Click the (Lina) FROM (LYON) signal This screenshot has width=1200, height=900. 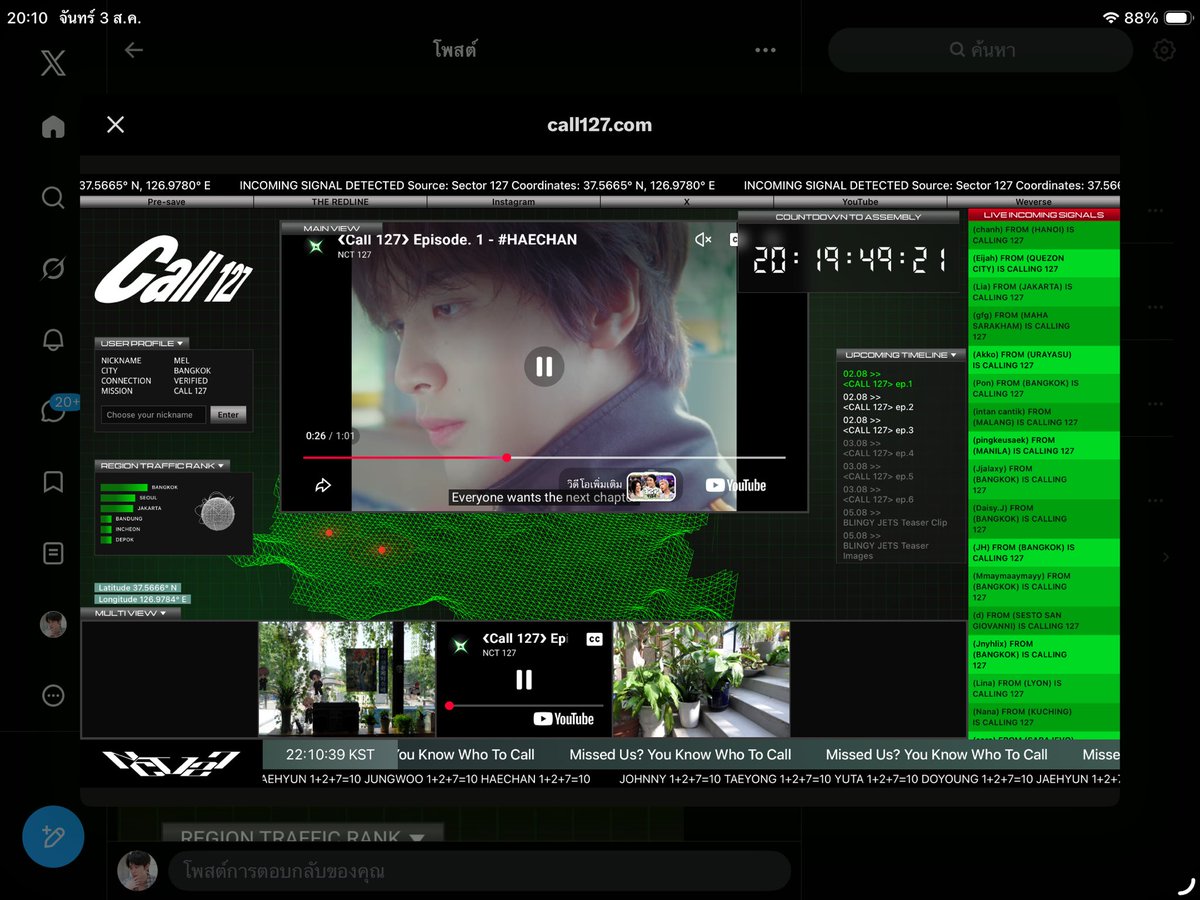coord(1044,689)
